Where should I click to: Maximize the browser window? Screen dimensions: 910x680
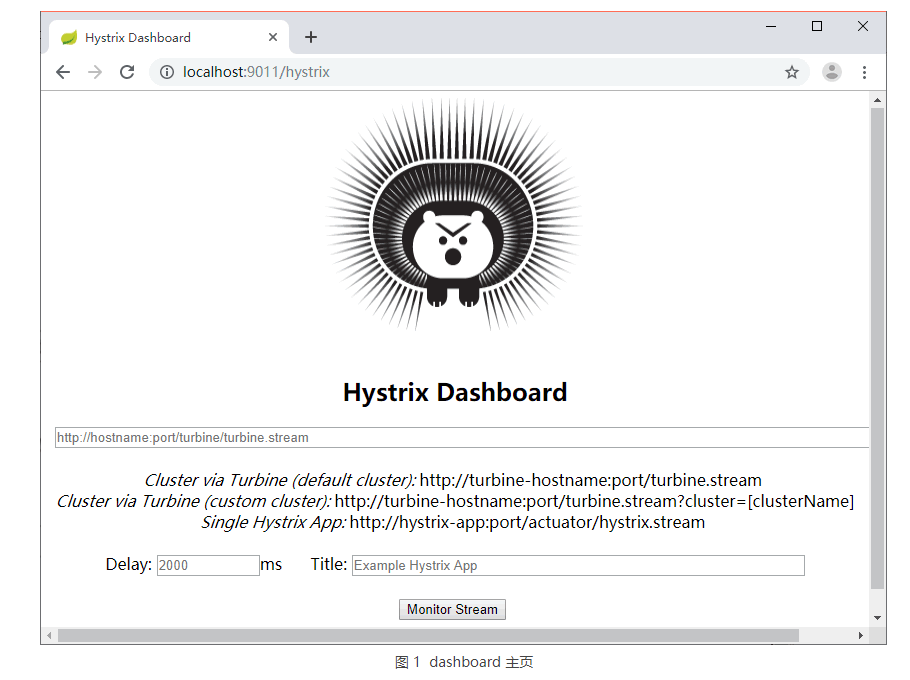(x=817, y=26)
